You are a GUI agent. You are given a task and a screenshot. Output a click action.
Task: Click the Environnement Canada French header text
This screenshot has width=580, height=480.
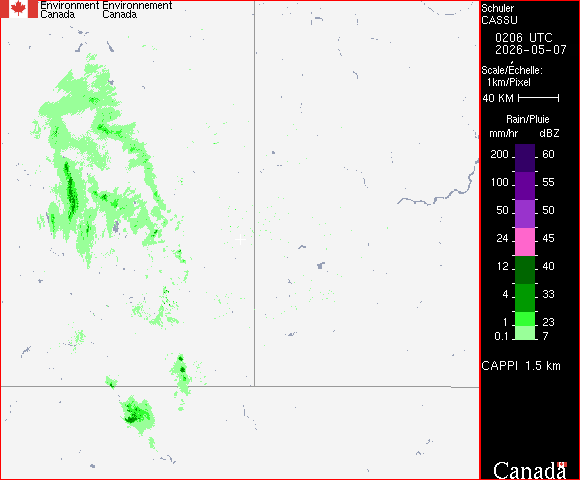137,10
